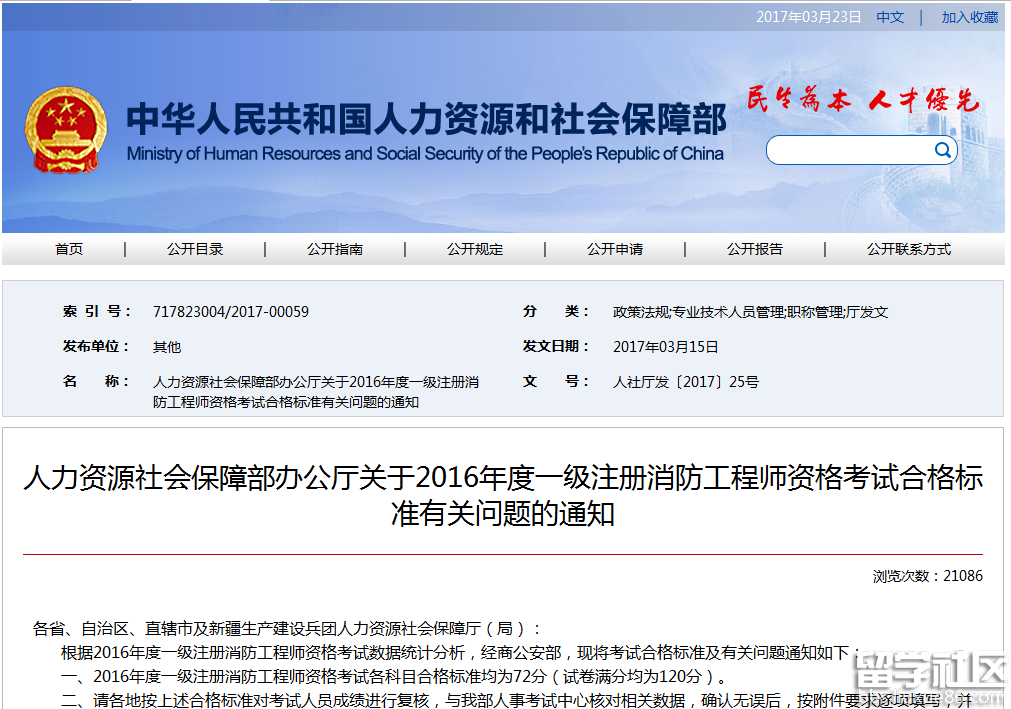Image resolution: width=1011 pixels, height=709 pixels.
Task: Select 公开目录 from the navigation bar
Action: pyautogui.click(x=194, y=250)
